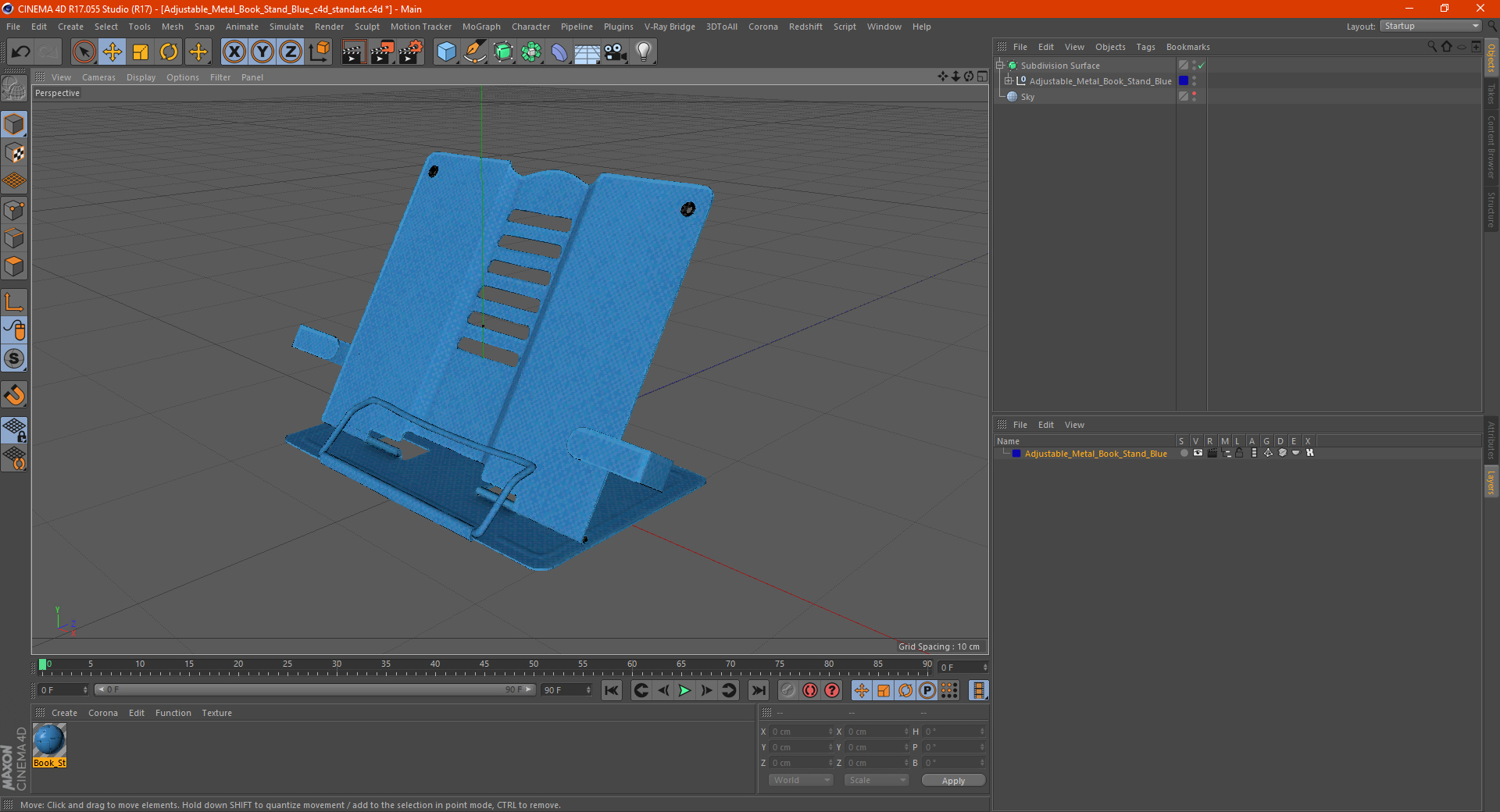Click the Undo arrow icon

click(x=20, y=52)
